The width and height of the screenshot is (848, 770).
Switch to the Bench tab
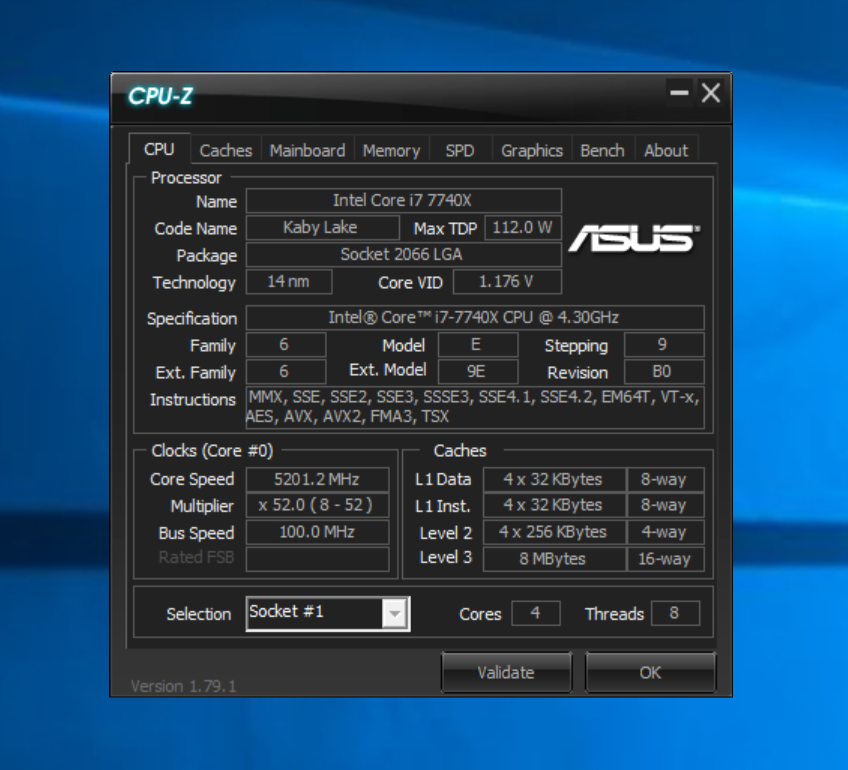point(602,150)
